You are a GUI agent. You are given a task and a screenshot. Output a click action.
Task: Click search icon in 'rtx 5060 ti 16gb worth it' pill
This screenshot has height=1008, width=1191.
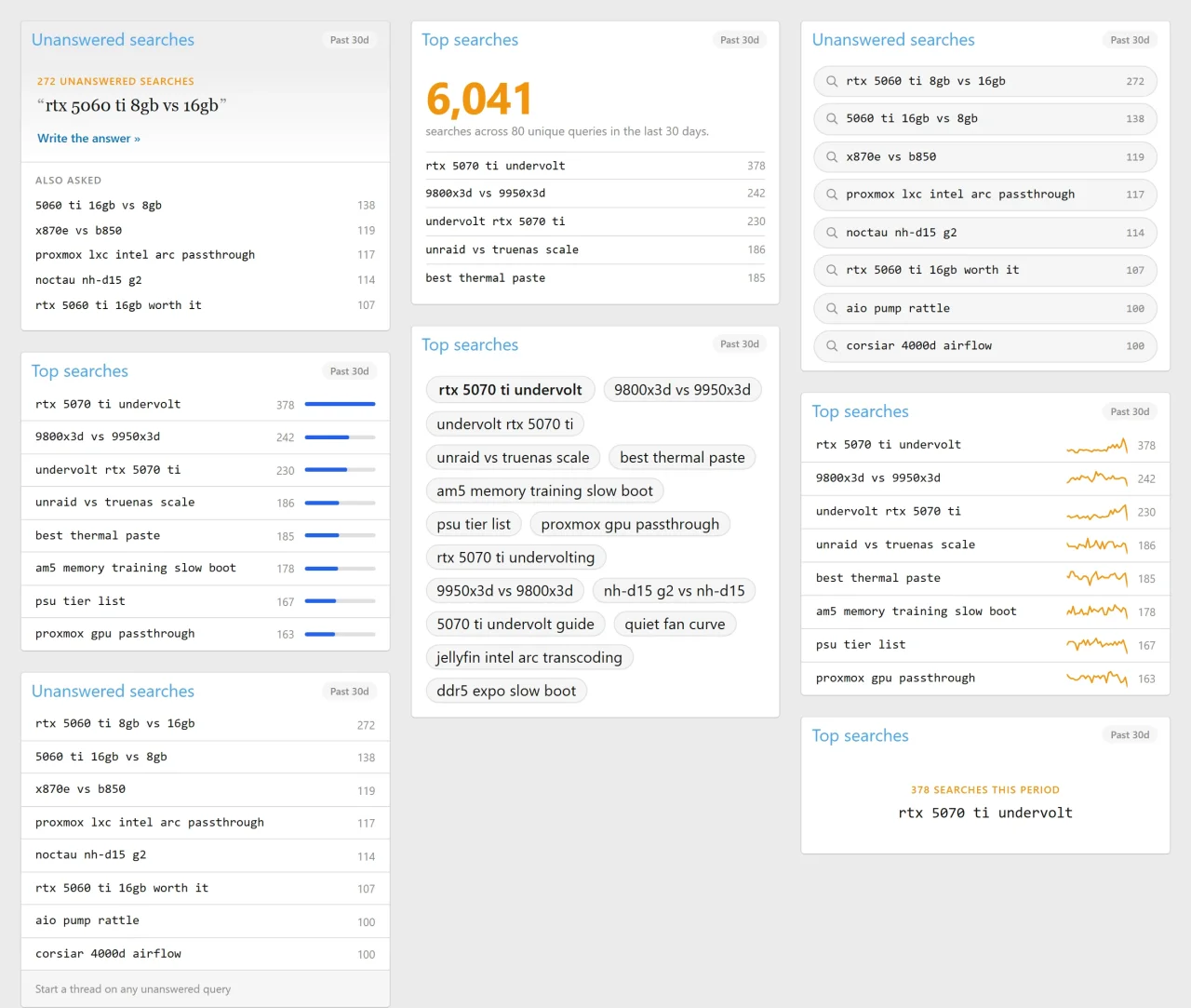(x=832, y=270)
